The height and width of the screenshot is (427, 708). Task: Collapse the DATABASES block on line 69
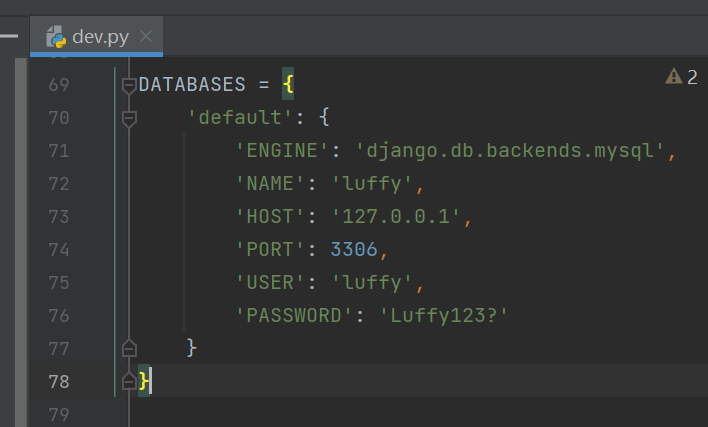pyautogui.click(x=128, y=85)
